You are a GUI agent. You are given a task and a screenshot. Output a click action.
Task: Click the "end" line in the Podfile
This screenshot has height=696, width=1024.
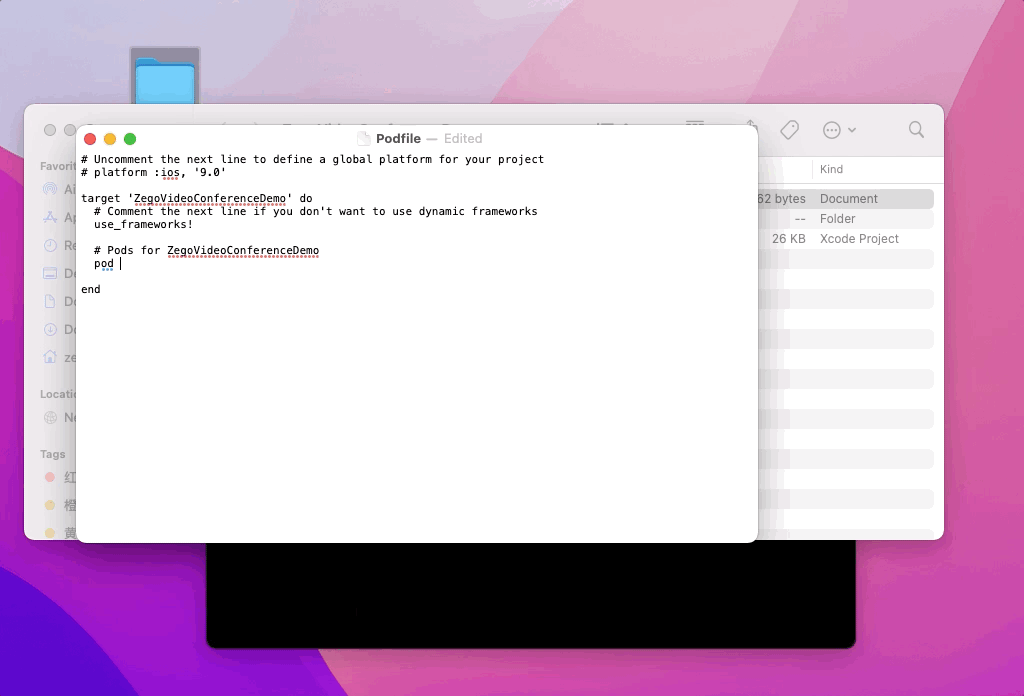(91, 289)
